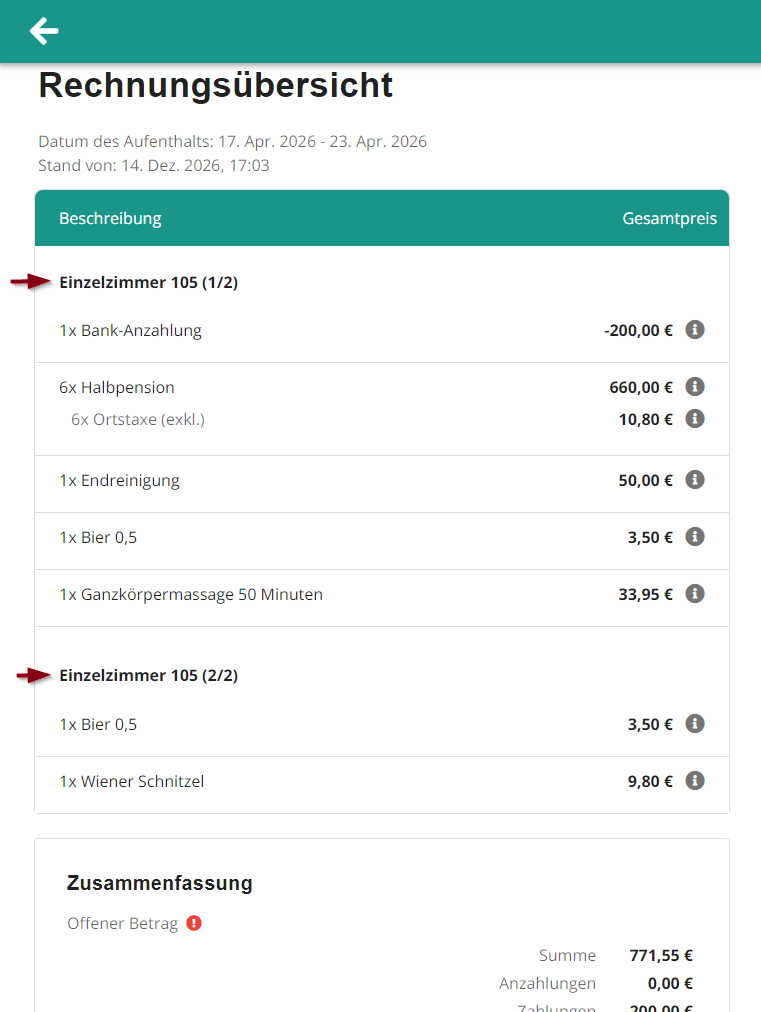
Task: Click the info icon next to Endreinigung
Action: pos(695,480)
